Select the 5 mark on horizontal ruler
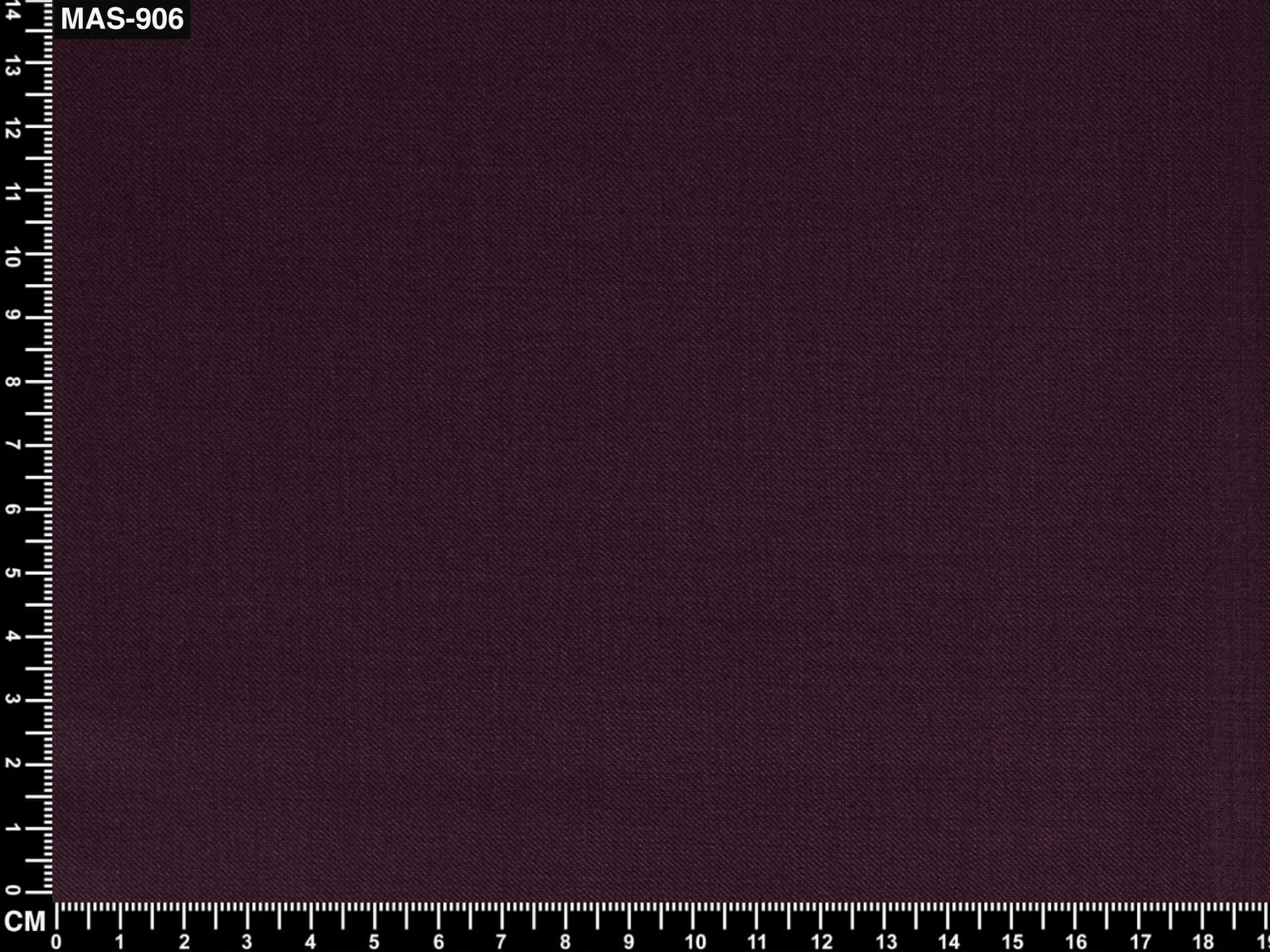 [x=374, y=941]
